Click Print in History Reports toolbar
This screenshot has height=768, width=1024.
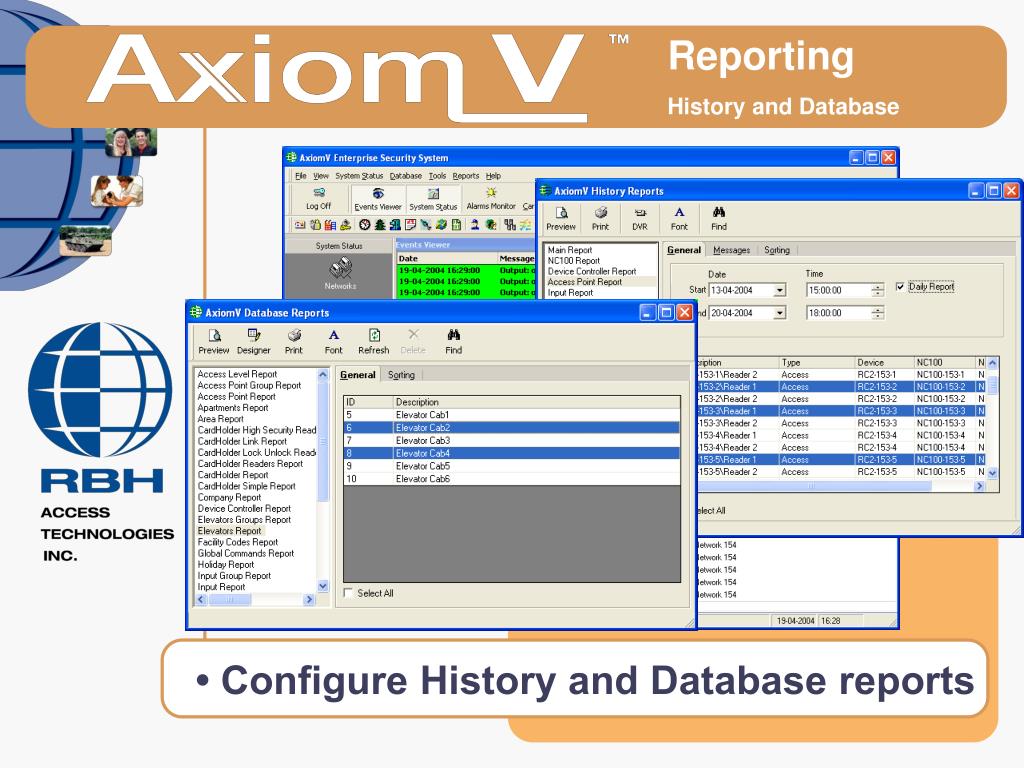click(x=600, y=219)
